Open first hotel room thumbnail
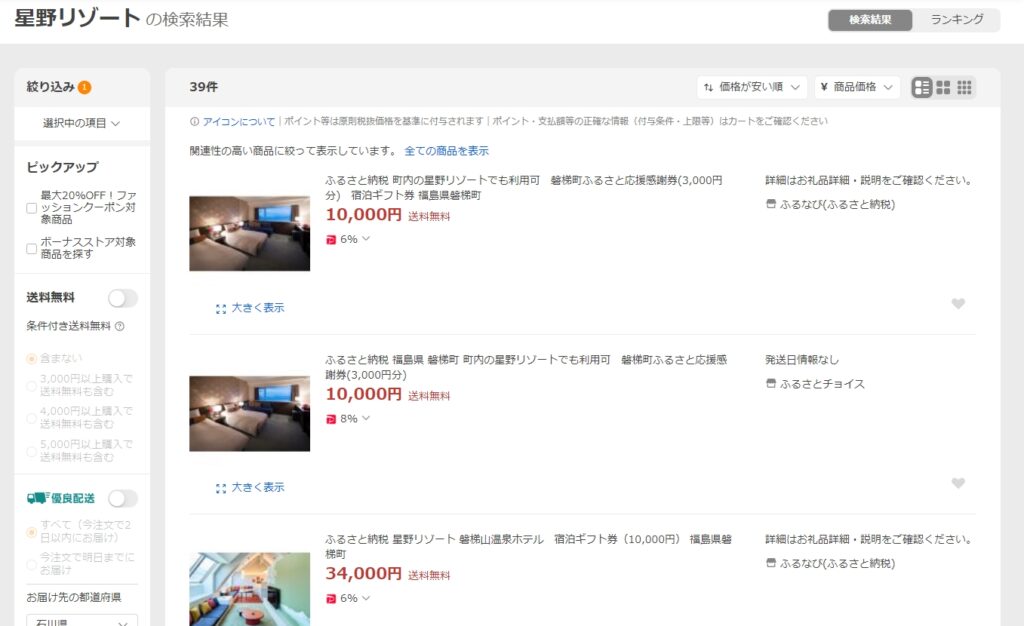Image resolution: width=1024 pixels, height=626 pixels. coord(249,234)
